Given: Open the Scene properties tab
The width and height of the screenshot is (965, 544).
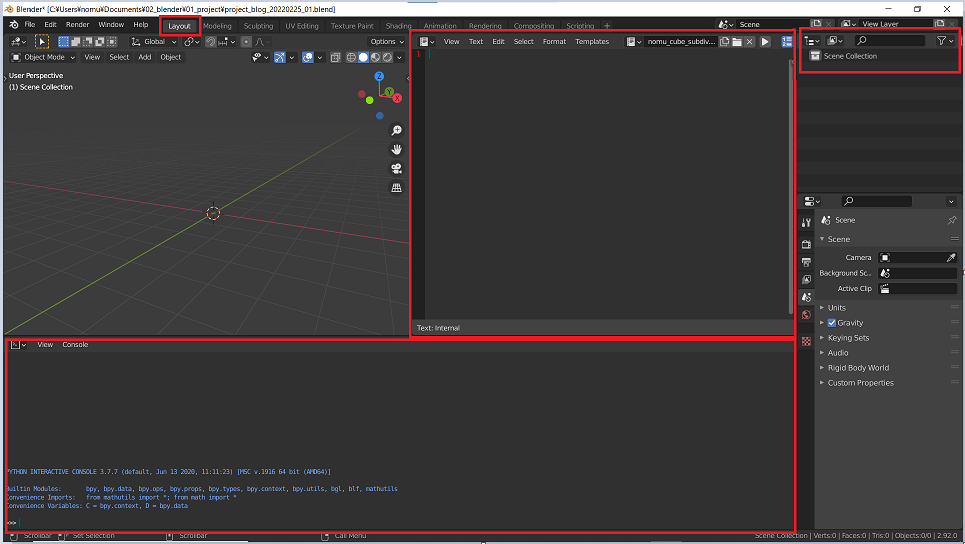Looking at the screenshot, I should [x=806, y=297].
